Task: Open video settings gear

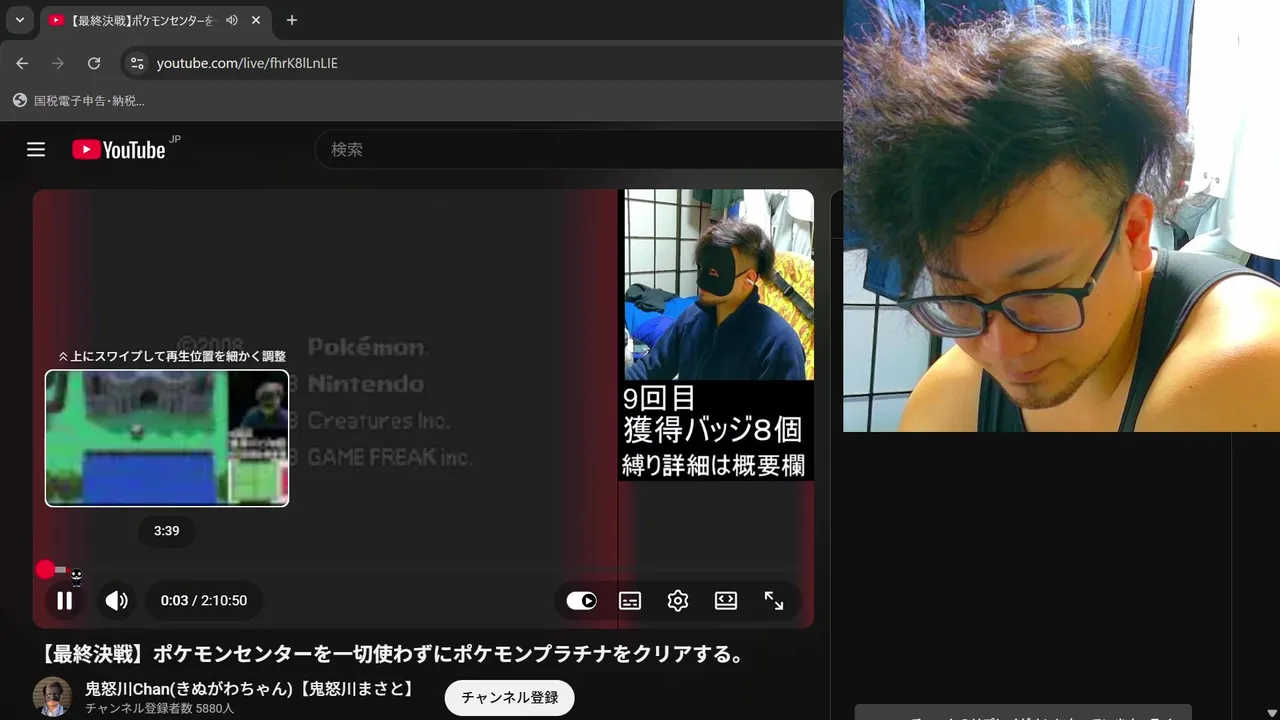Action: point(678,601)
